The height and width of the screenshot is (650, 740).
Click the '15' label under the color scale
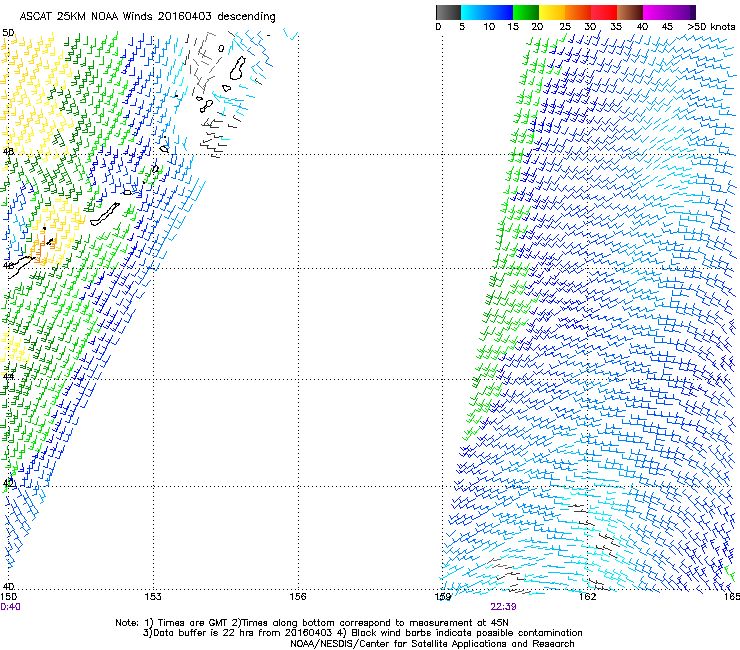[513, 27]
